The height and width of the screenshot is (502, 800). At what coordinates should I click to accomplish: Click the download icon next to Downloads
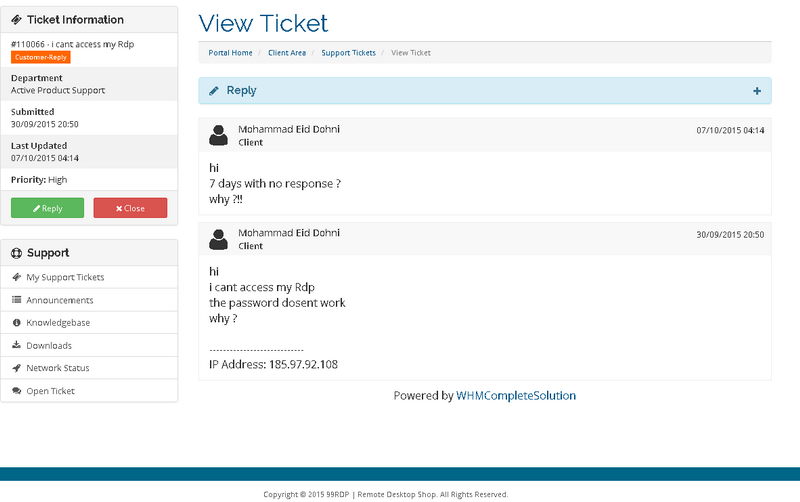(x=16, y=345)
